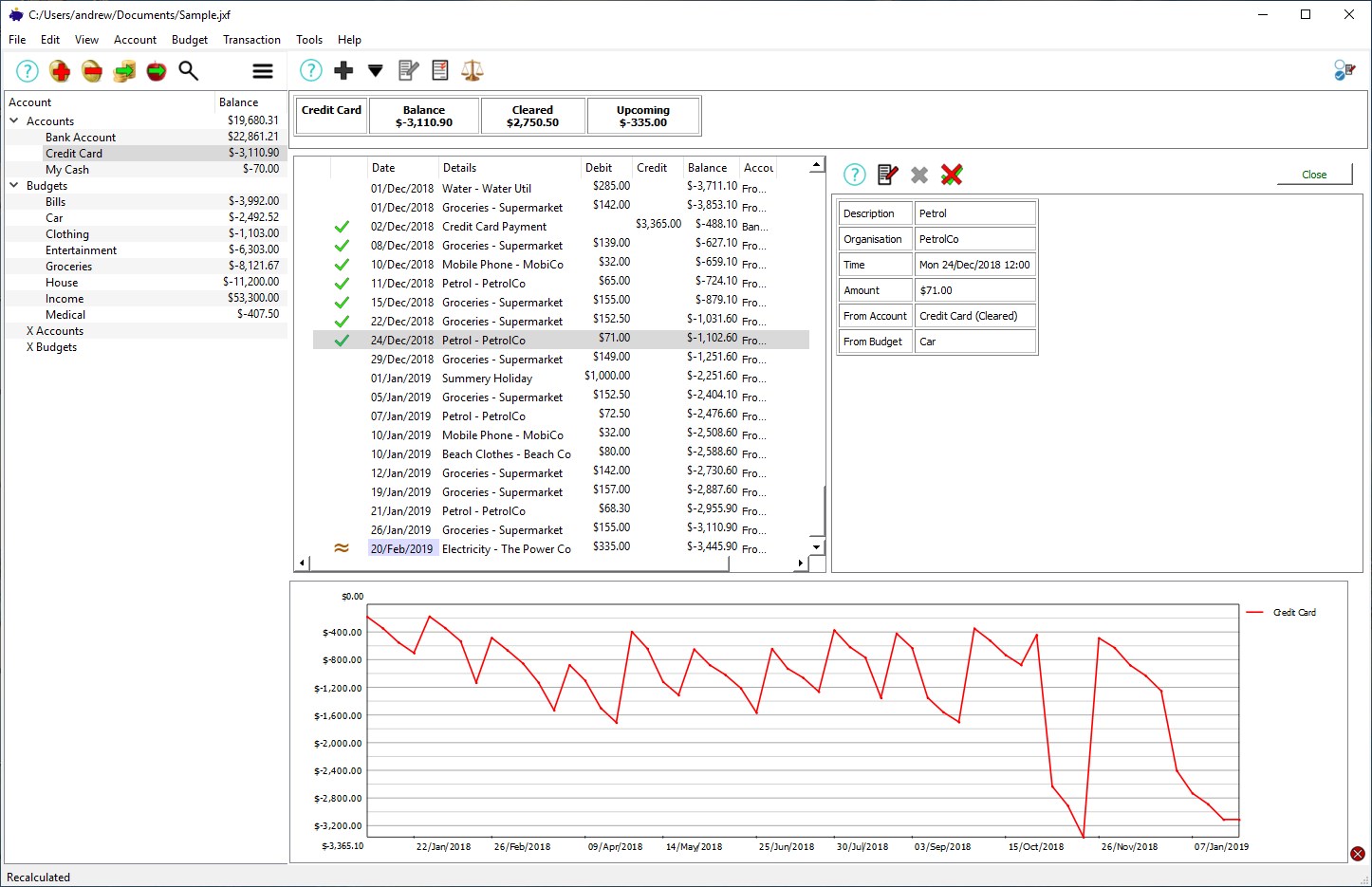Click the upcoming marker on Electricity row
The image size is (1372, 887).
click(342, 548)
